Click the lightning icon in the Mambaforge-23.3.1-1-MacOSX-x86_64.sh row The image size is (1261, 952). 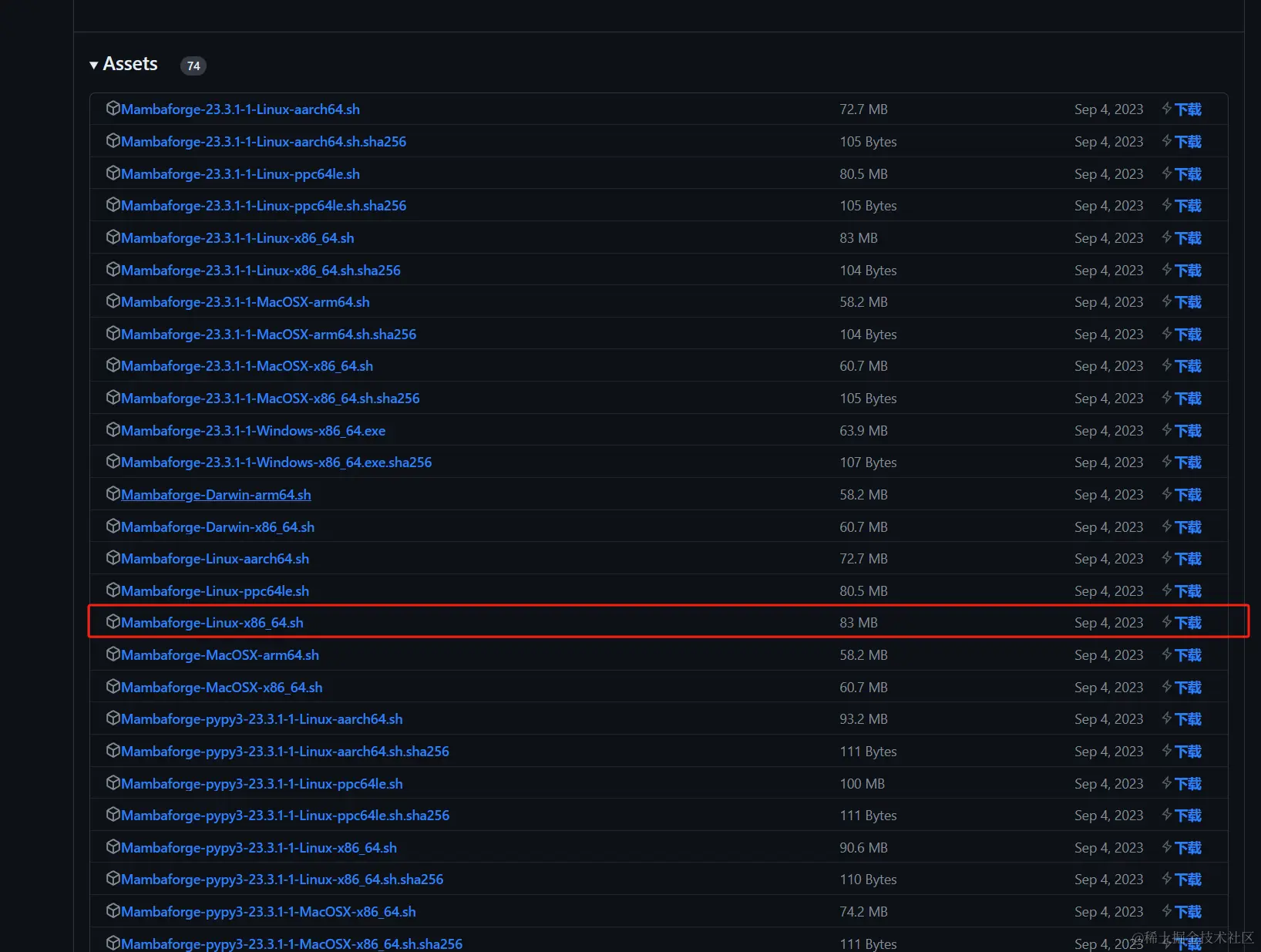coord(1167,365)
